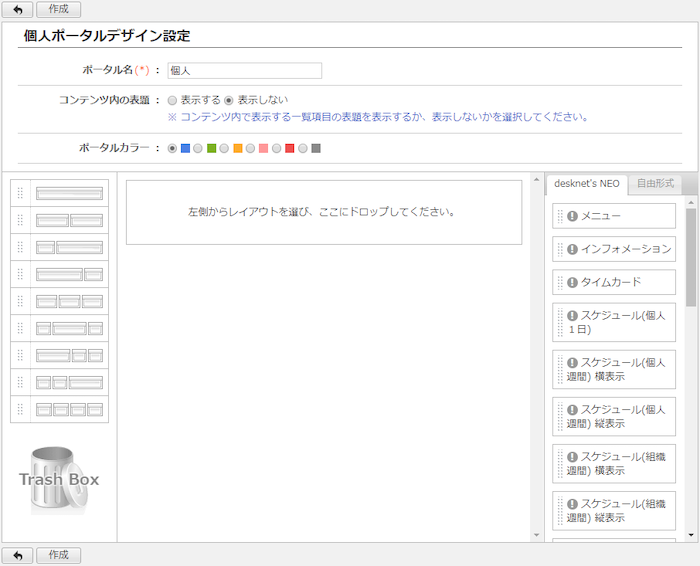Switch to the desknet's NEO tab

pos(587,184)
